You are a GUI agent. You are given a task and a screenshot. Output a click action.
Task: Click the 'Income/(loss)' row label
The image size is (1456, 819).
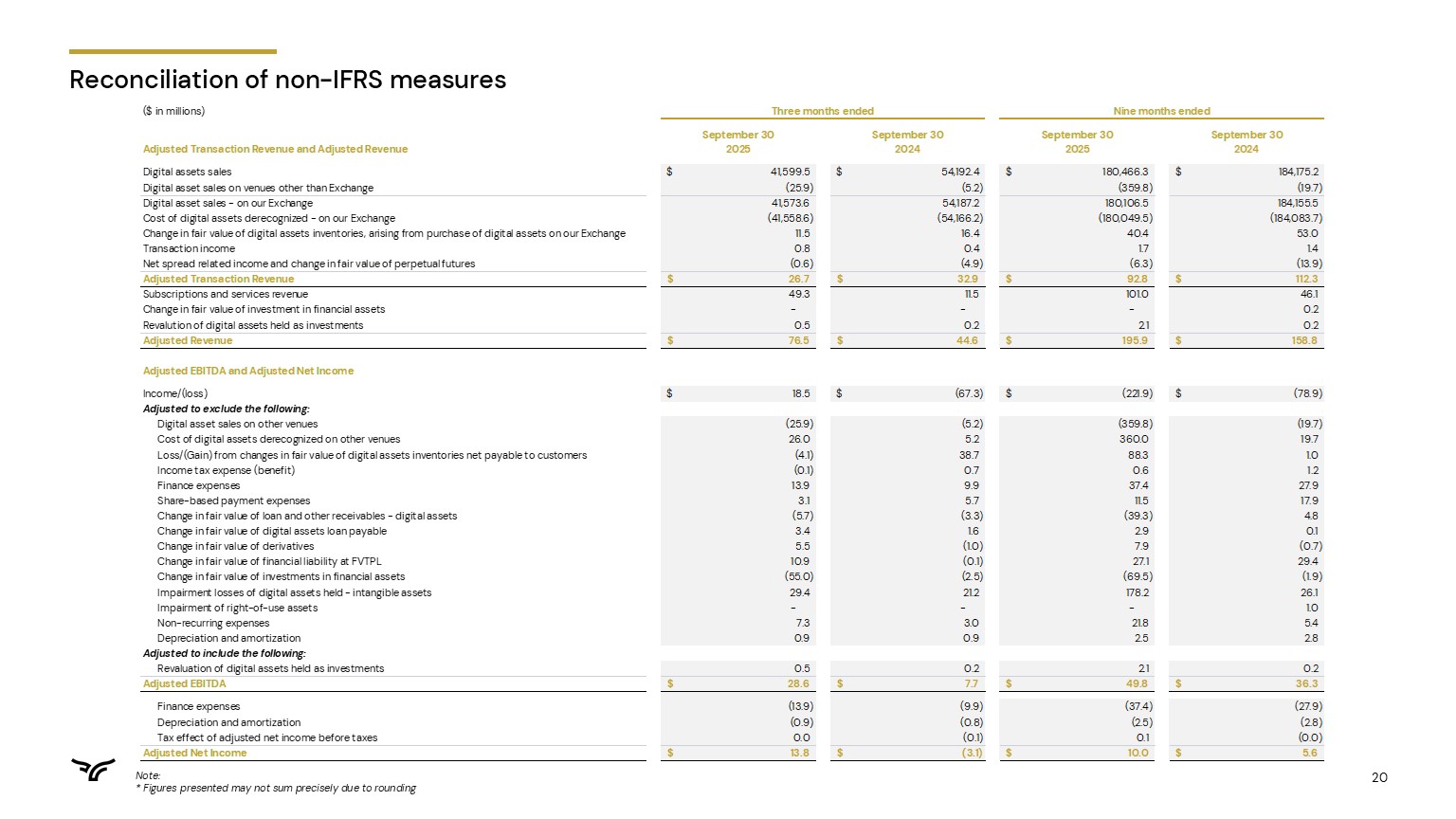coord(174,393)
